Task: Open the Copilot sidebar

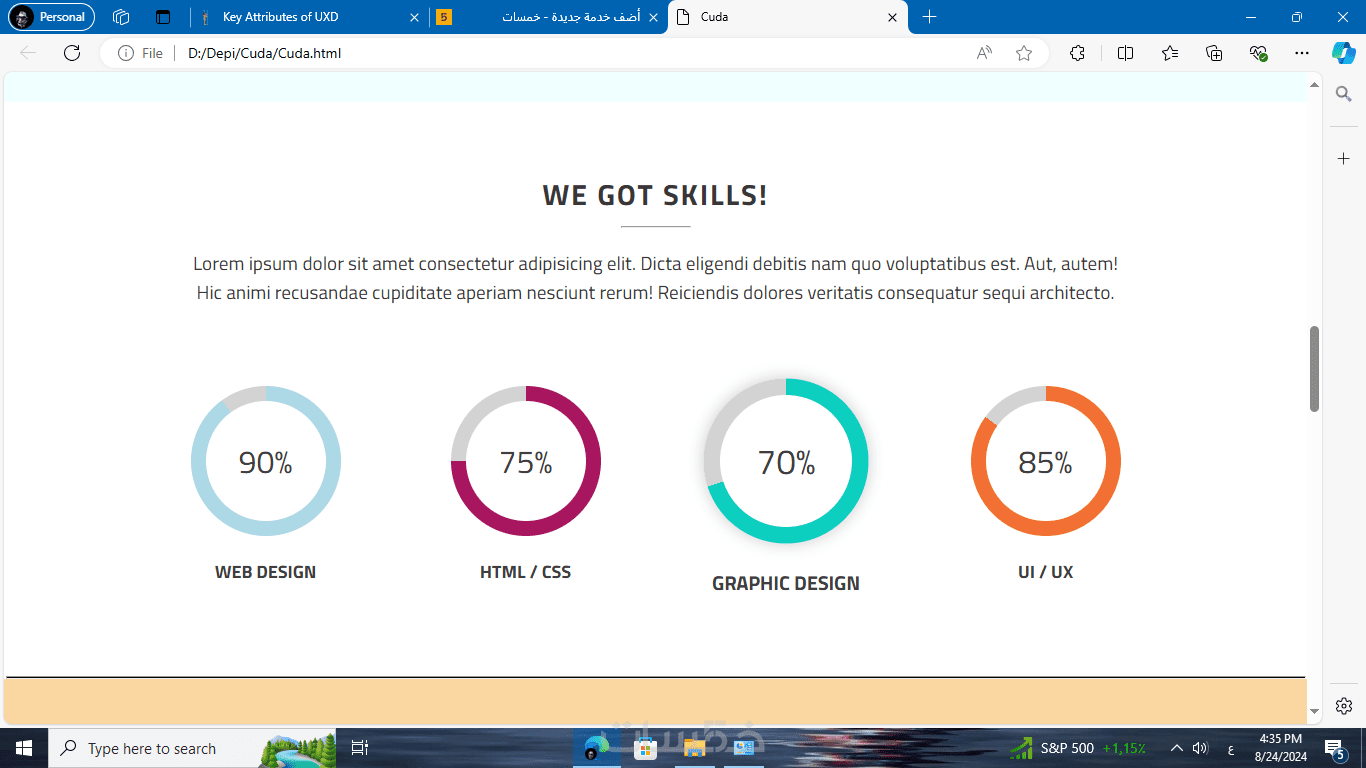Action: 1343,53
